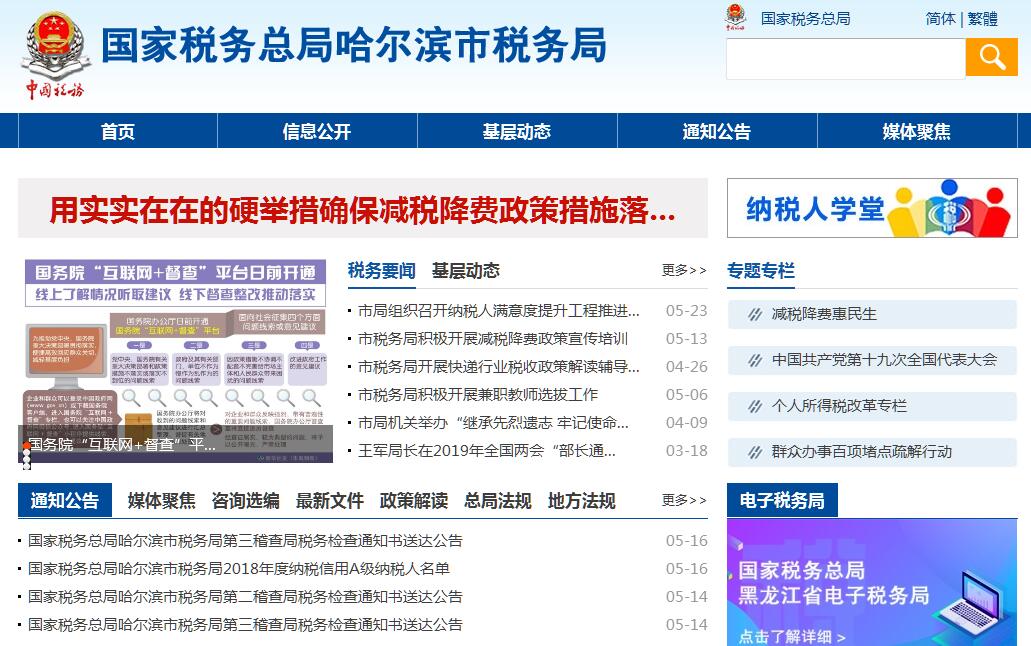Switch language to 简体
Viewport: 1031px width, 646px height.
click(940, 18)
